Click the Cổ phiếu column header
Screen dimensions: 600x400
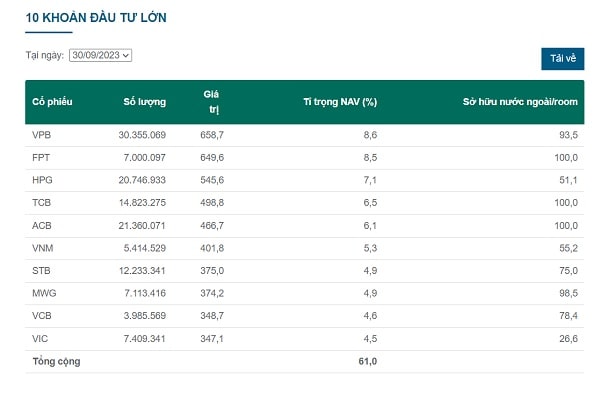point(52,102)
